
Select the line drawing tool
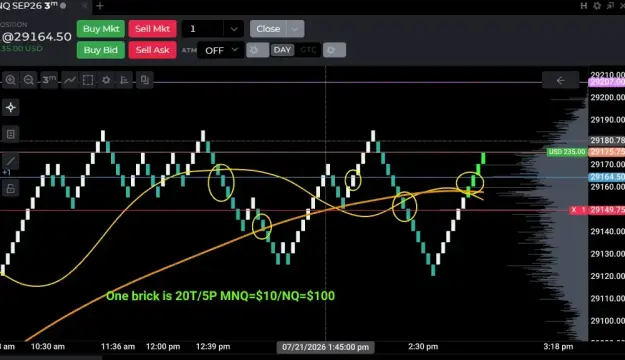pos(11,161)
